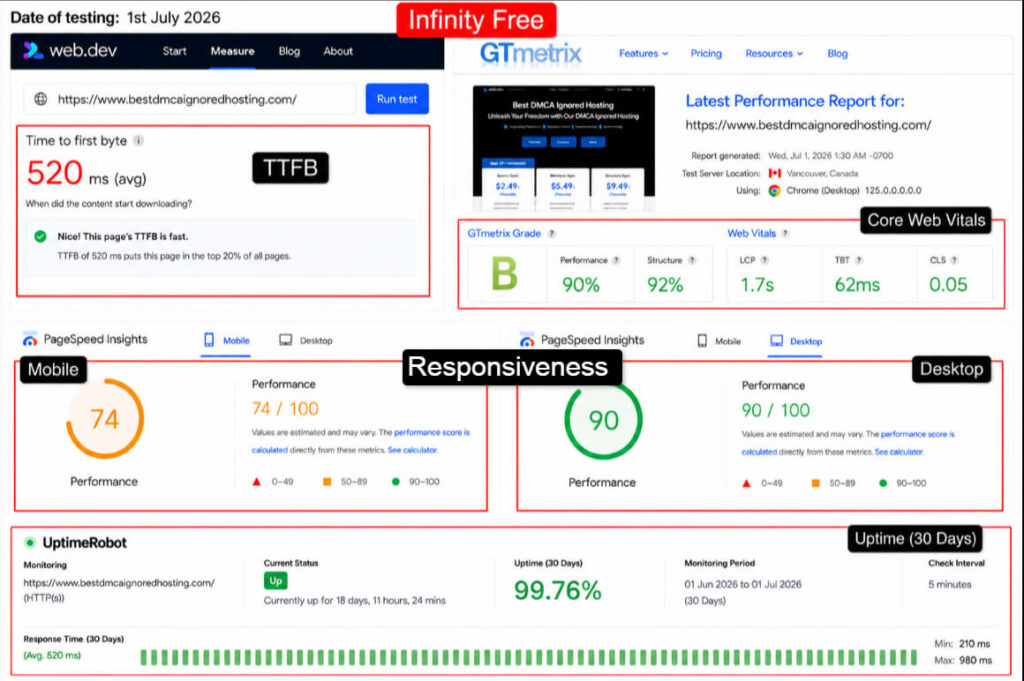Select the Desktop tab in left PageSpeed panel
1024x681 pixels.
click(306, 340)
